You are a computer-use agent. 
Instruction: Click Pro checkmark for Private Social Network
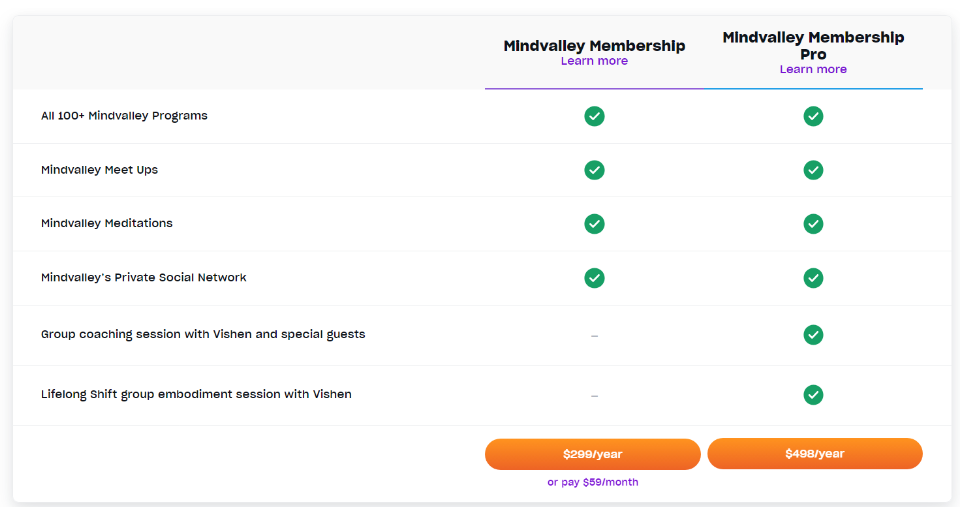(x=813, y=278)
